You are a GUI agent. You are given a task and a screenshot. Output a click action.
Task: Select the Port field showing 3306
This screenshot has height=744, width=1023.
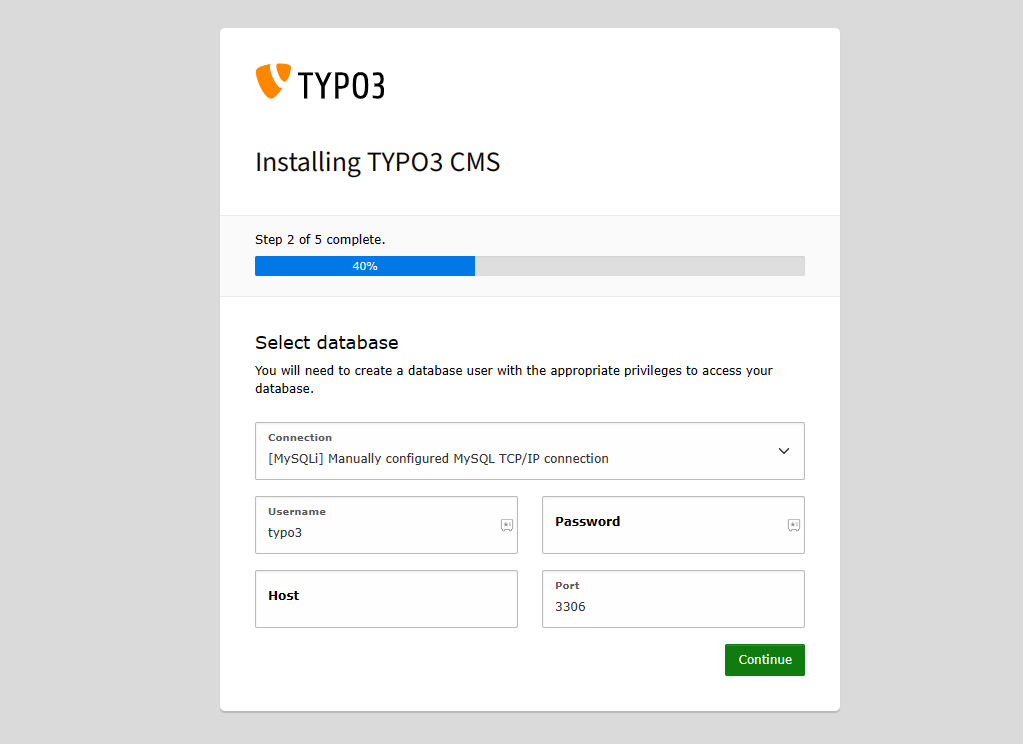click(660, 605)
